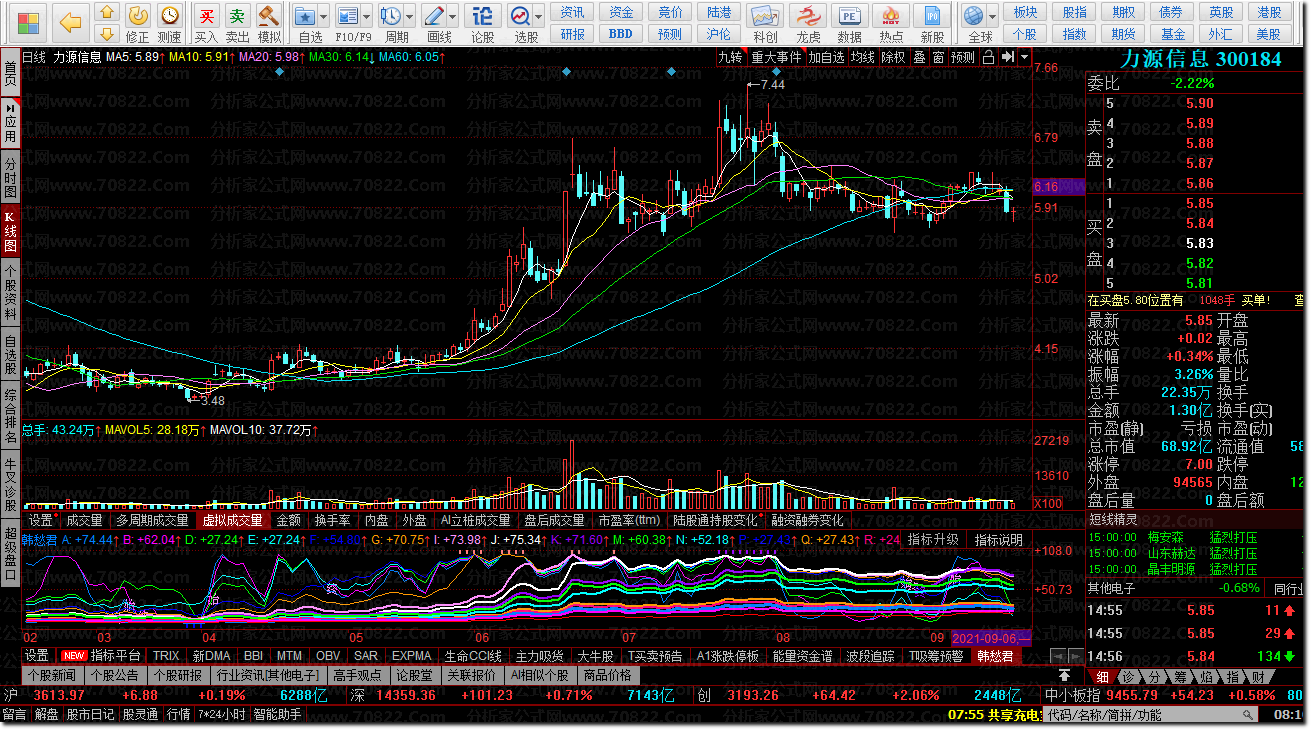Image resolution: width=1312 pixels, height=730 pixels.
Task: Click the 板块 sector button
Action: pos(1025,12)
